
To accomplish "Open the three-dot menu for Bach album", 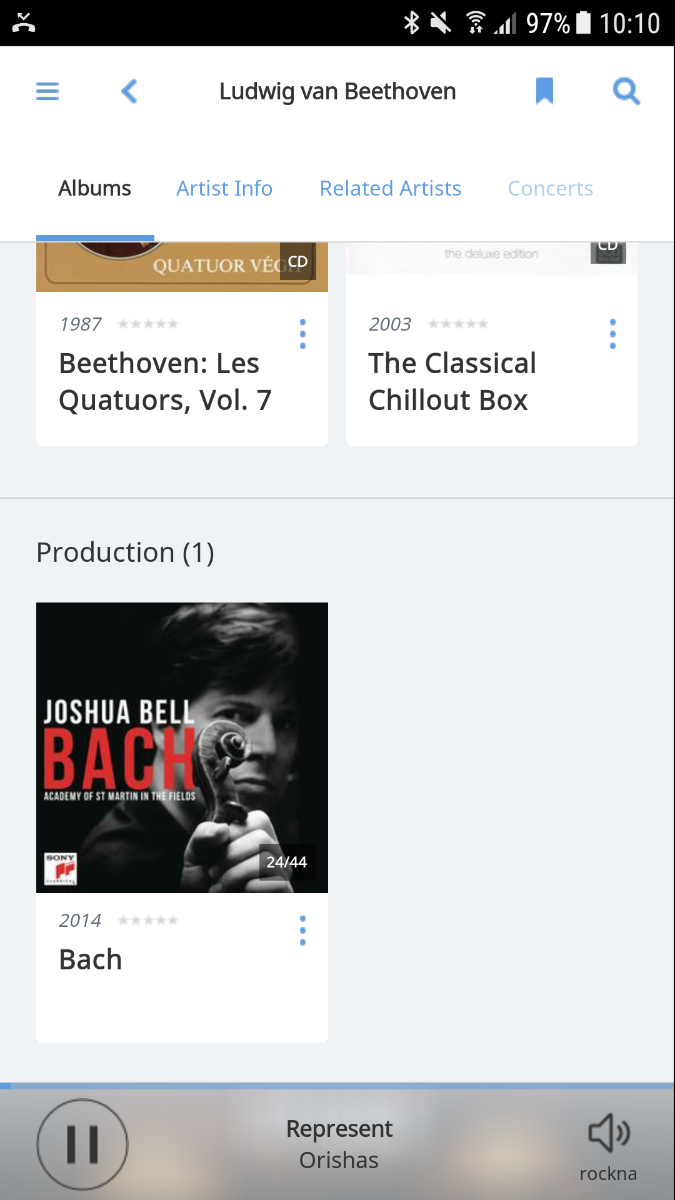I will (x=302, y=930).
